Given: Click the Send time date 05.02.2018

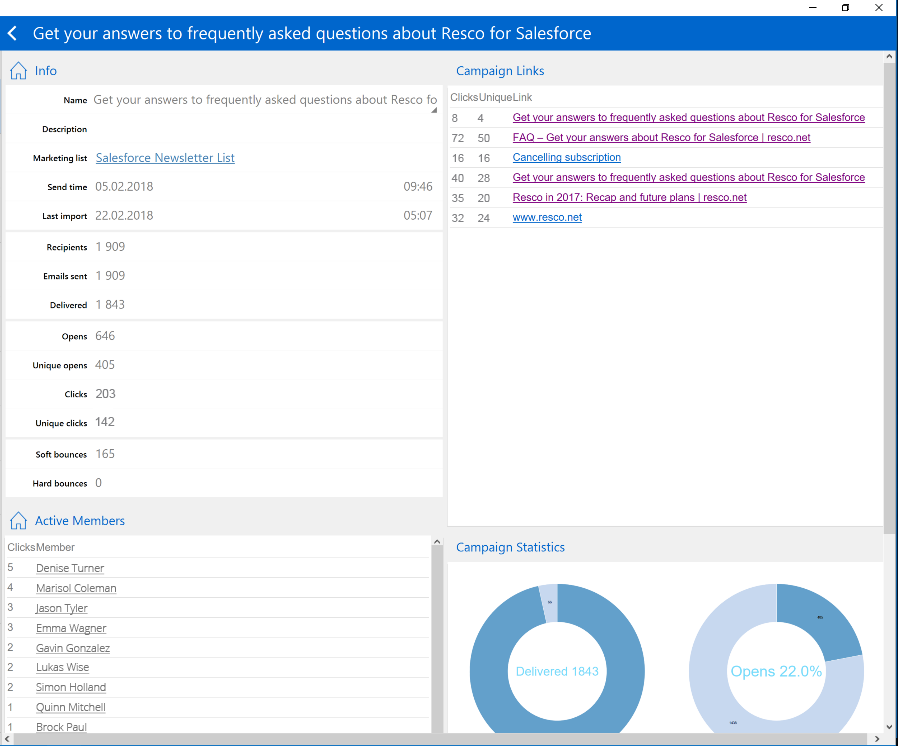Looking at the screenshot, I should click(x=124, y=187).
